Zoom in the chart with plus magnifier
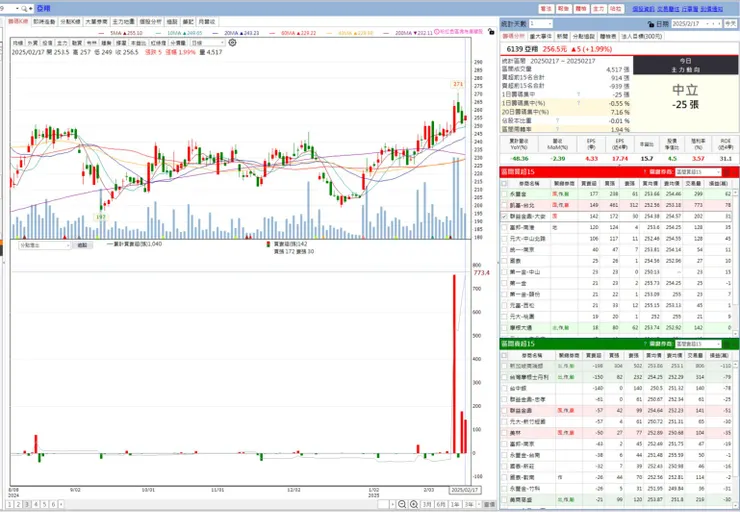The height and width of the screenshot is (512, 740). [x=413, y=504]
